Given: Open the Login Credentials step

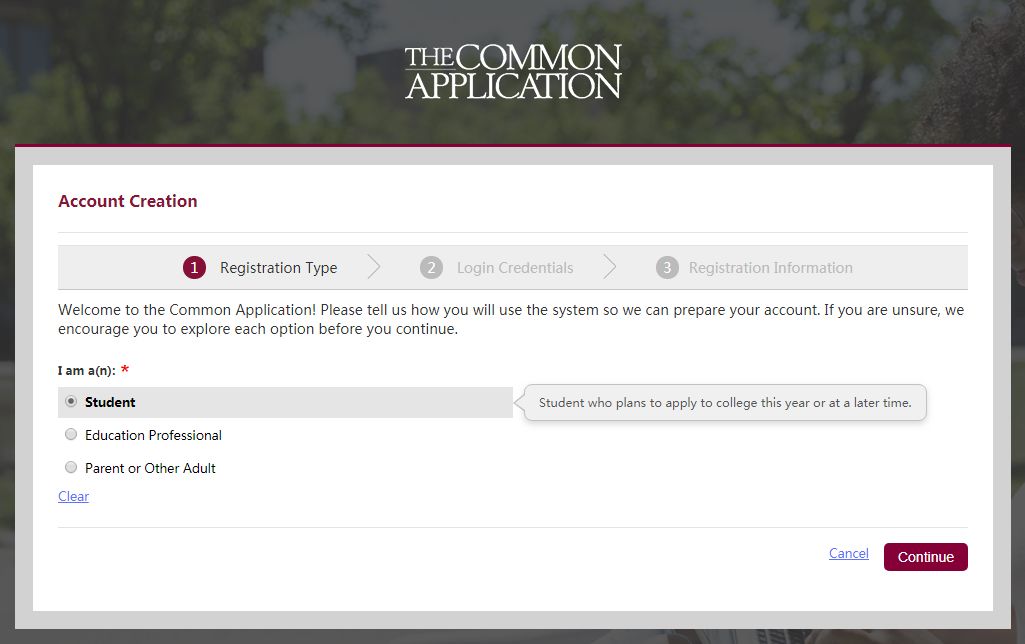Looking at the screenshot, I should pyautogui.click(x=515, y=268).
